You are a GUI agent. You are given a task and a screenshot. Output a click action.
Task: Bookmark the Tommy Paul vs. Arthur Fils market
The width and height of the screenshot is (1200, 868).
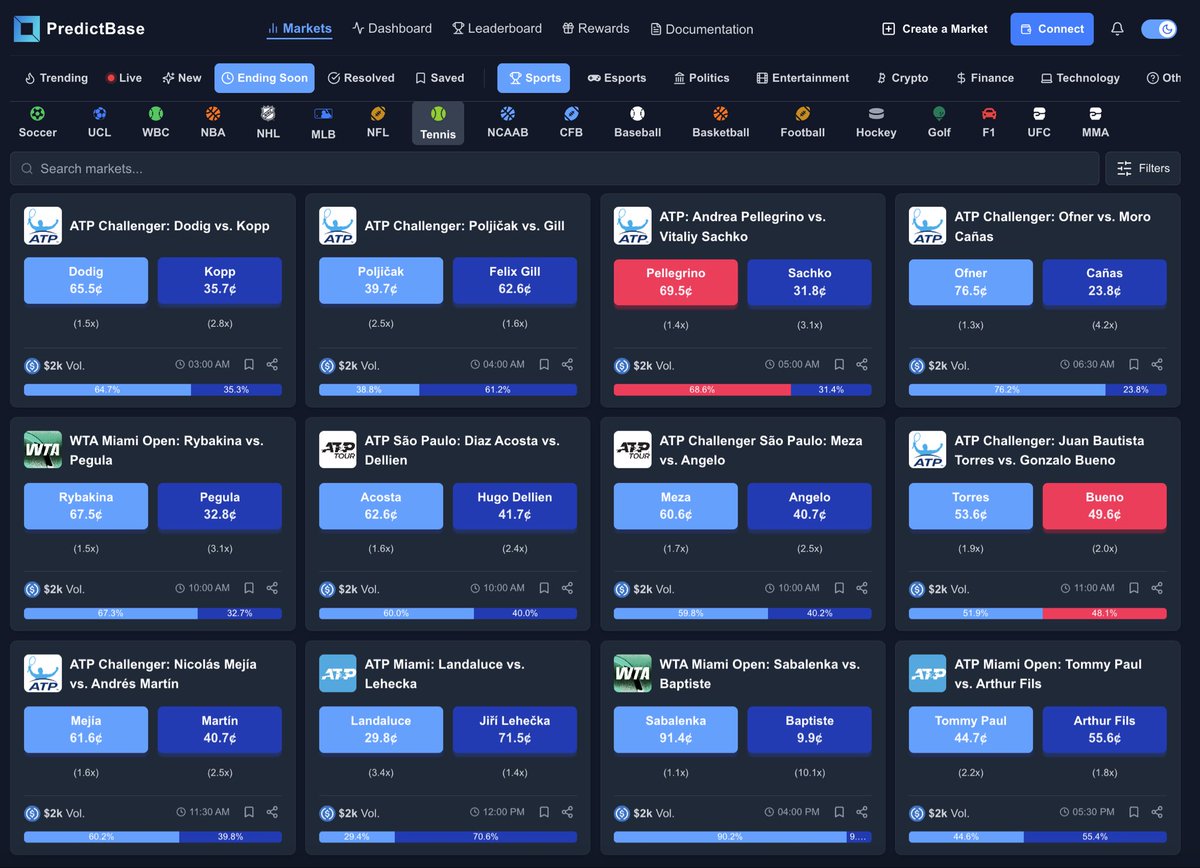(x=1134, y=812)
